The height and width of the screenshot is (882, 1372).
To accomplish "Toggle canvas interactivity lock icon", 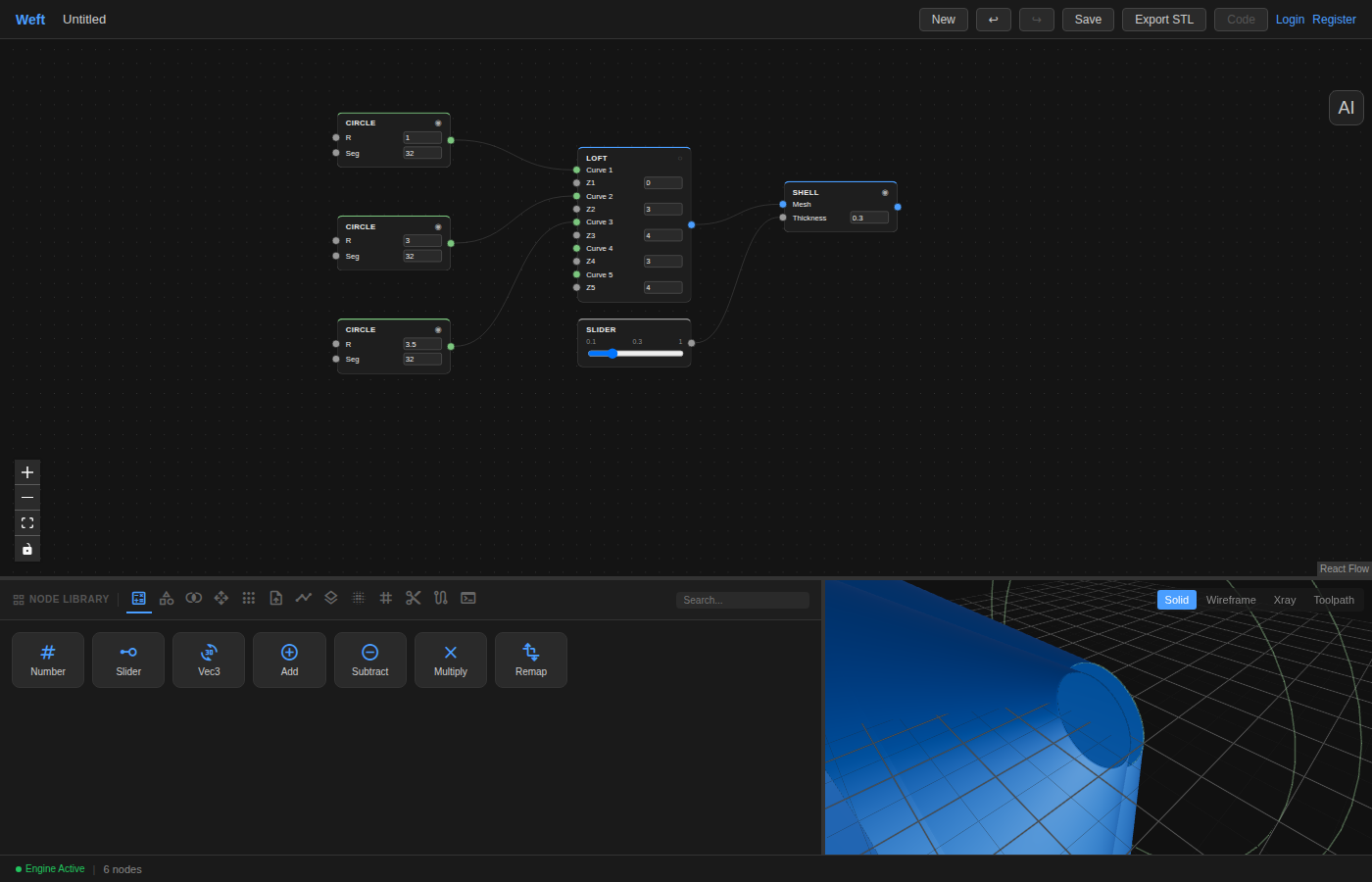I will coord(27,549).
